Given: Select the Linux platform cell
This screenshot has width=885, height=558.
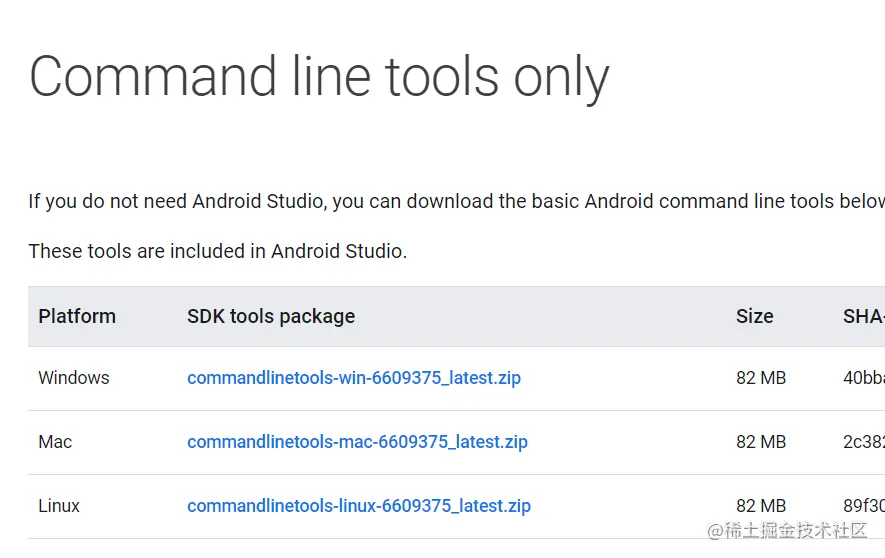Looking at the screenshot, I should 58,506.
